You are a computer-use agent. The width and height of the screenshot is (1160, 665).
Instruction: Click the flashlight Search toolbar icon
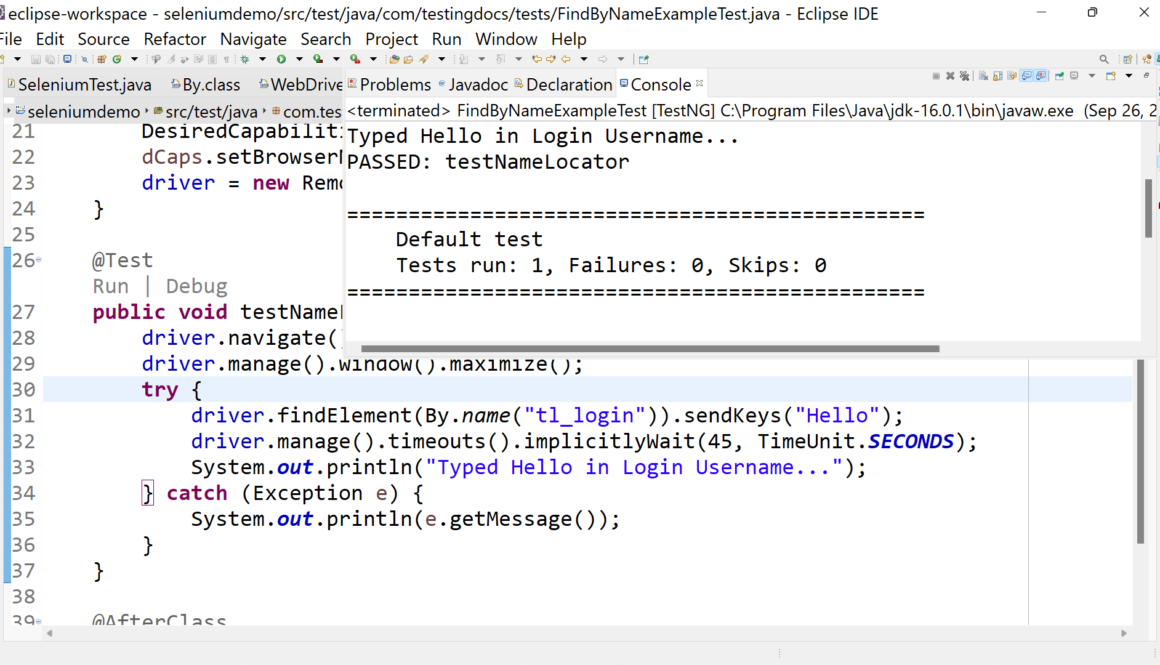(424, 59)
